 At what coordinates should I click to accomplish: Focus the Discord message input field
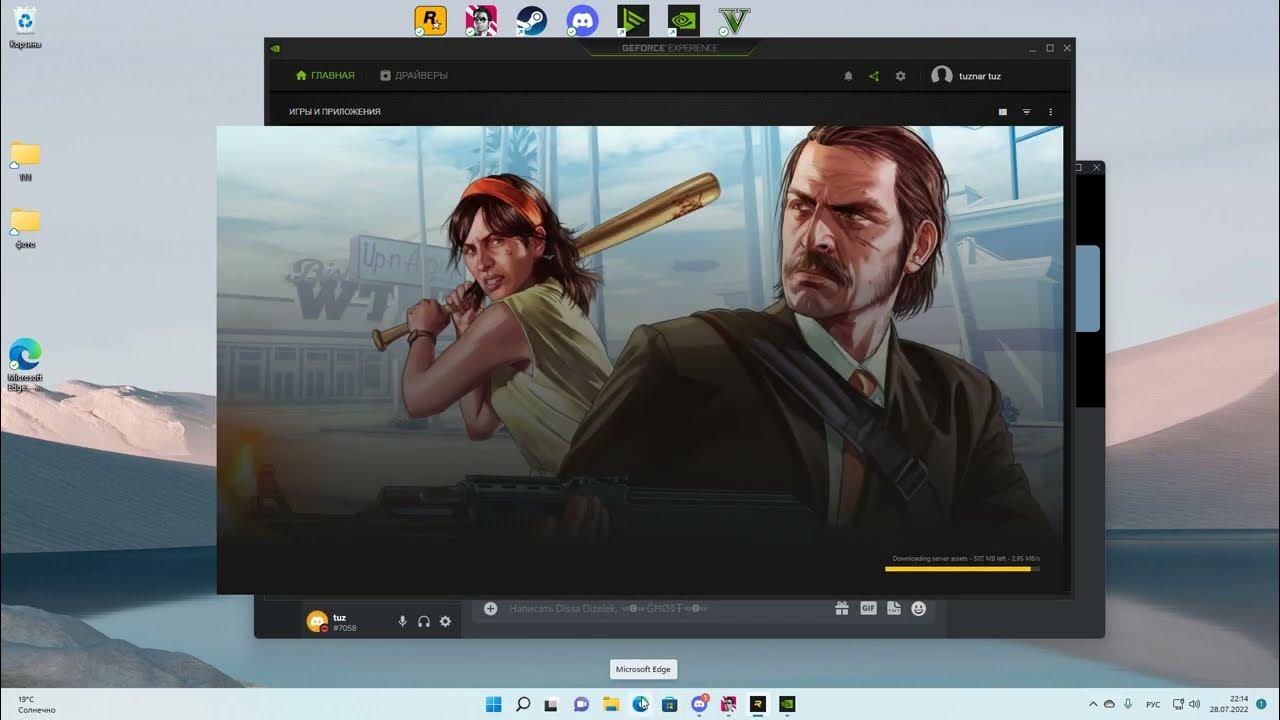tap(665, 608)
